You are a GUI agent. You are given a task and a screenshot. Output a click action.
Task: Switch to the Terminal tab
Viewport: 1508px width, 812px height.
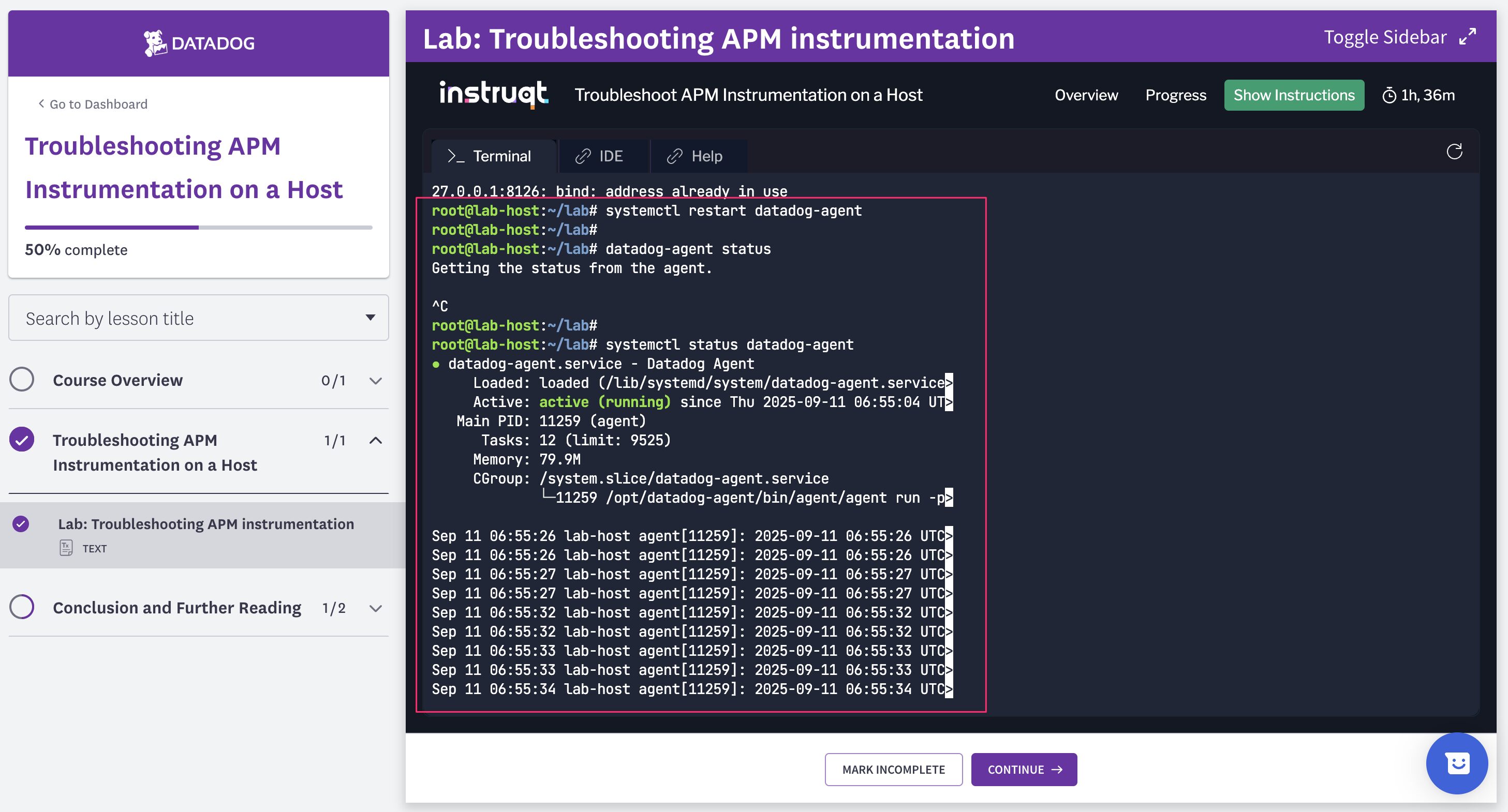point(494,156)
